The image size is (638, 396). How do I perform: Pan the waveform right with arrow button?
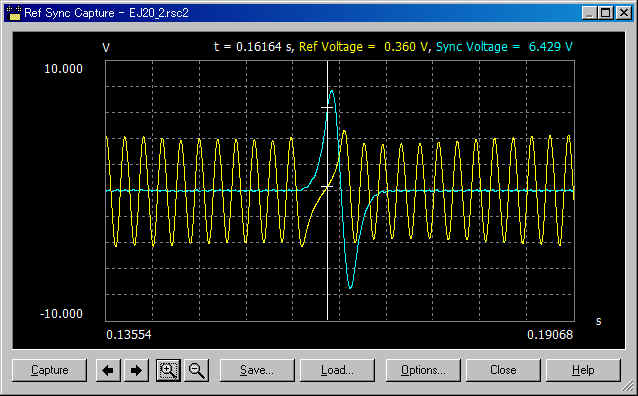click(x=136, y=370)
